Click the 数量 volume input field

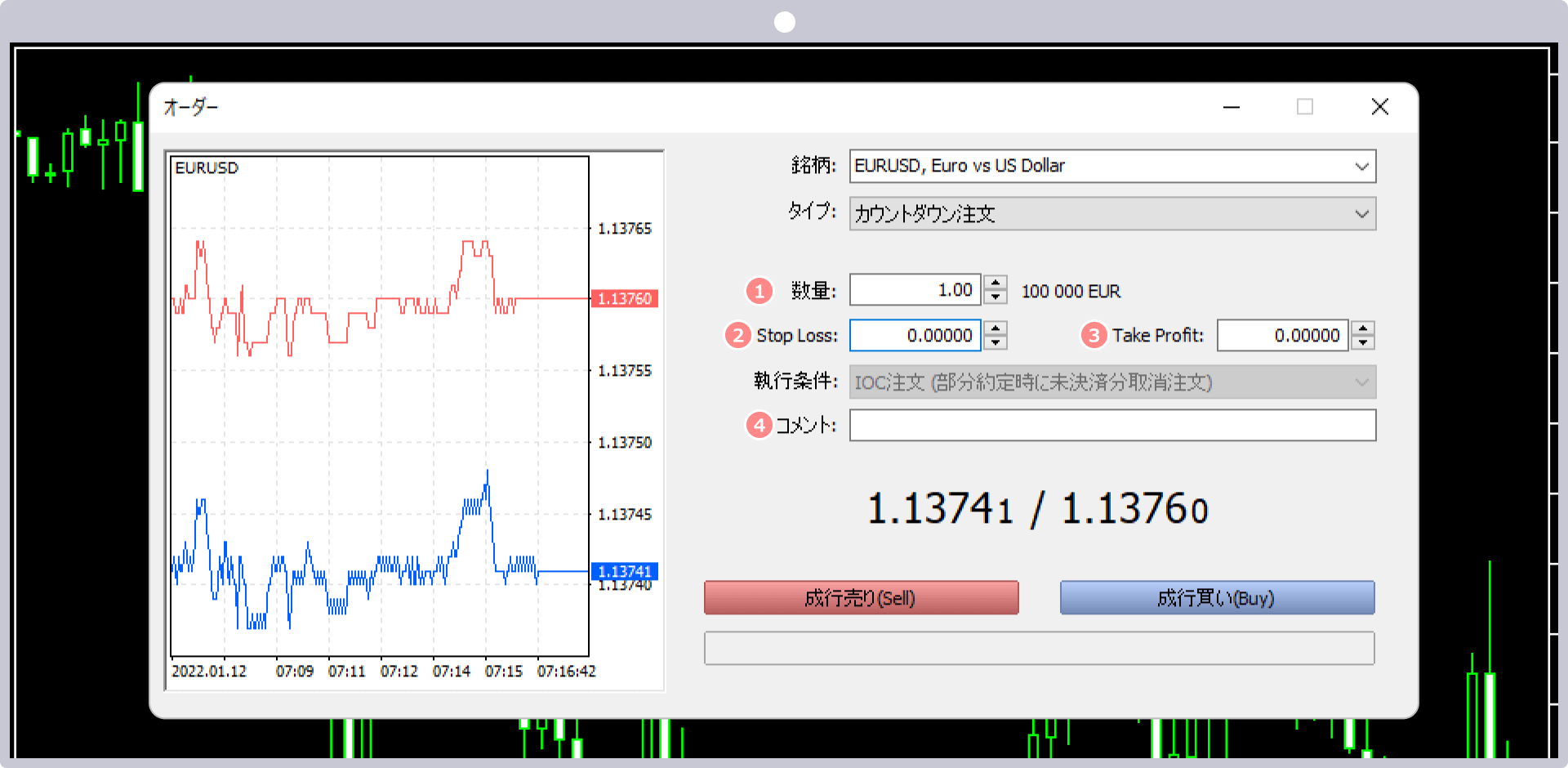(915, 290)
